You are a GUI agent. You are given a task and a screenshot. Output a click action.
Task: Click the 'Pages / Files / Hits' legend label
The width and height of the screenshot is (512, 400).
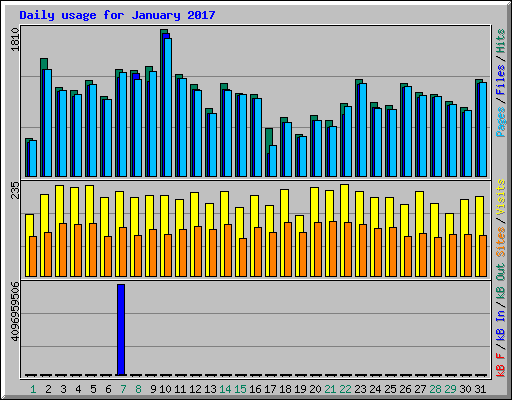pyautogui.click(x=501, y=83)
